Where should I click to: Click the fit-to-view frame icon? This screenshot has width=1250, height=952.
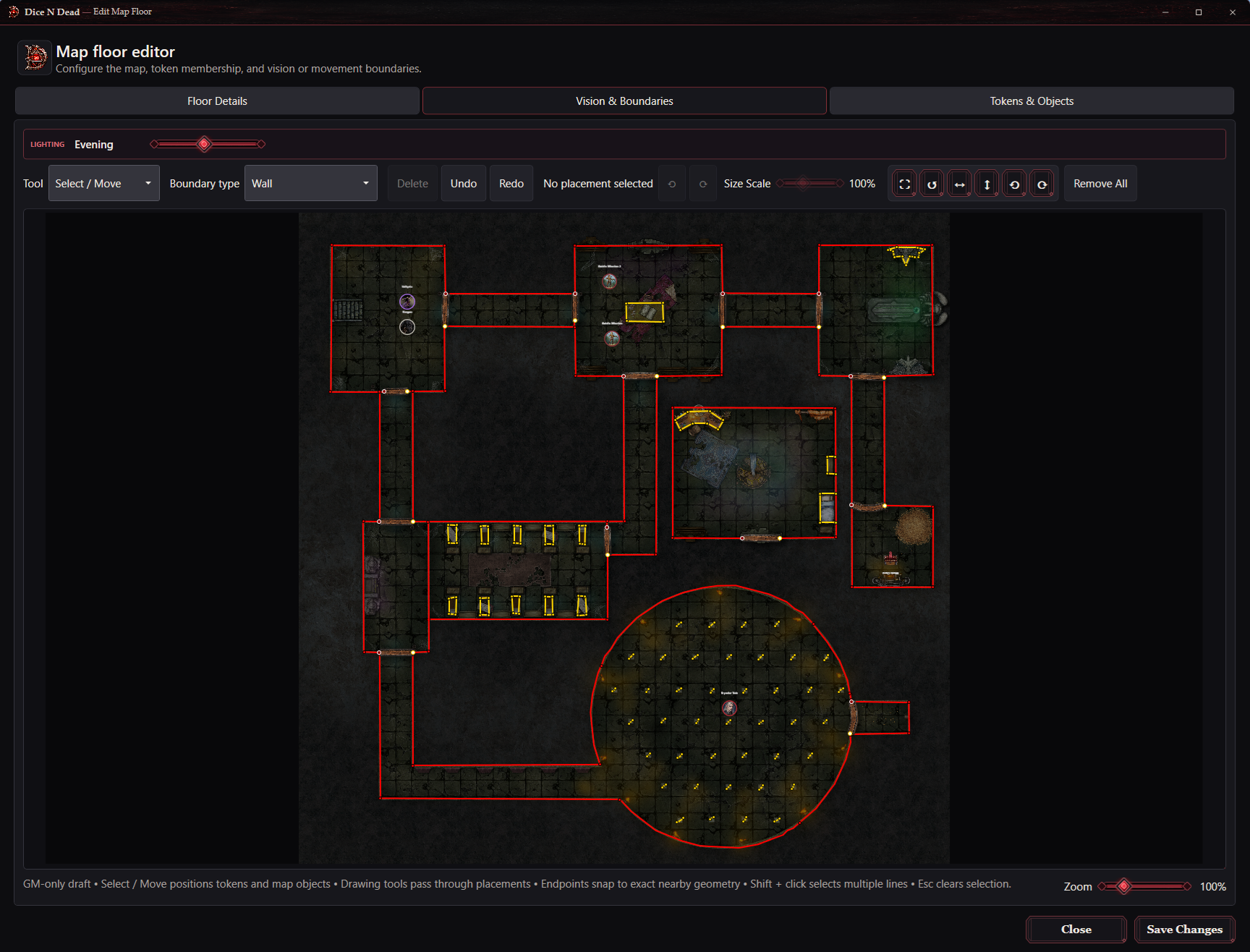click(904, 184)
